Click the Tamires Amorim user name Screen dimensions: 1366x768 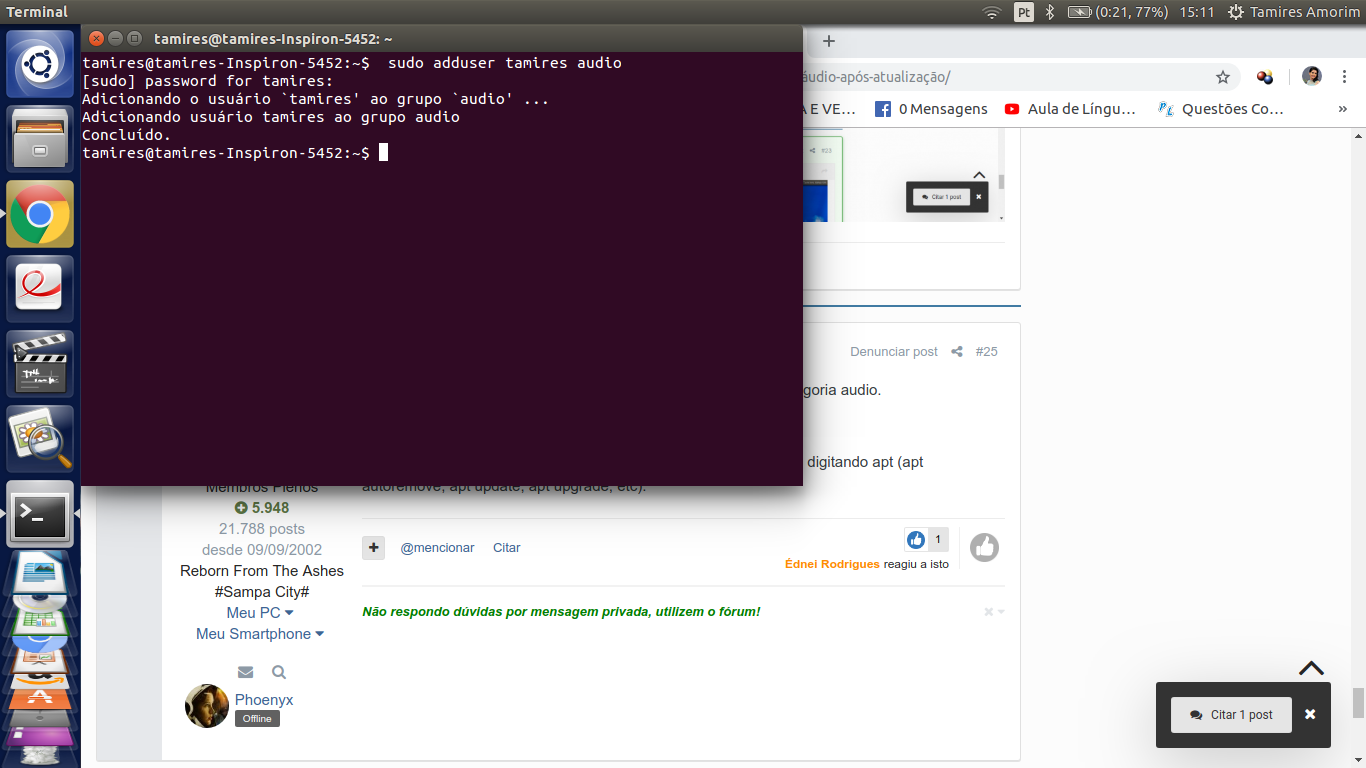pyautogui.click(x=1304, y=12)
